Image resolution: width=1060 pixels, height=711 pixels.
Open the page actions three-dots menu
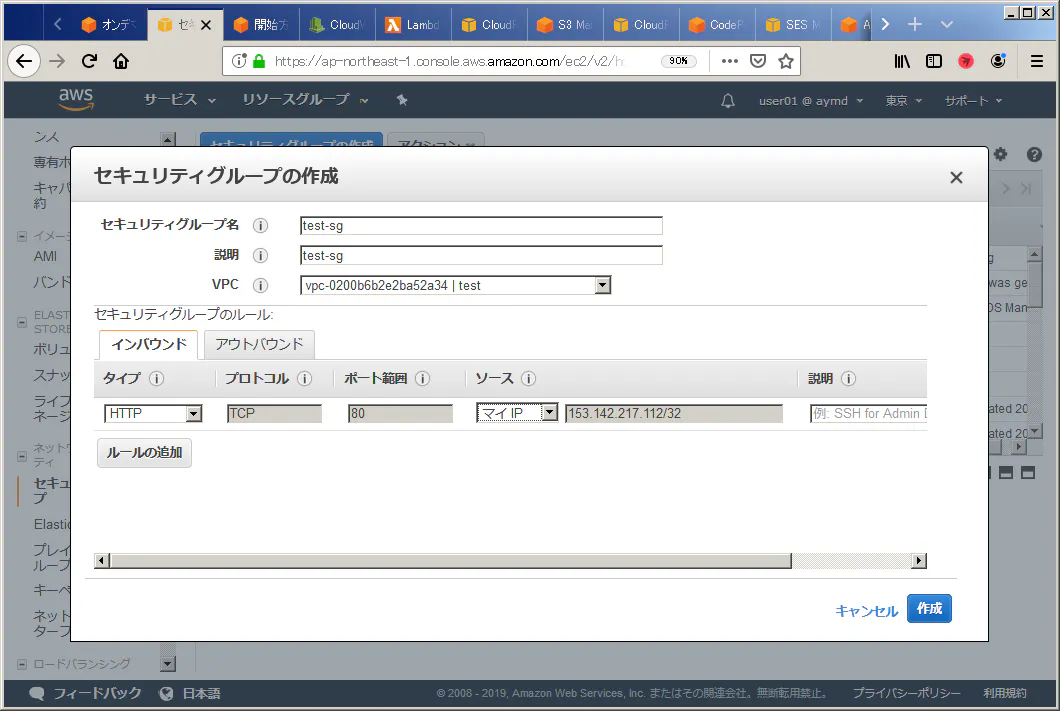pos(729,62)
